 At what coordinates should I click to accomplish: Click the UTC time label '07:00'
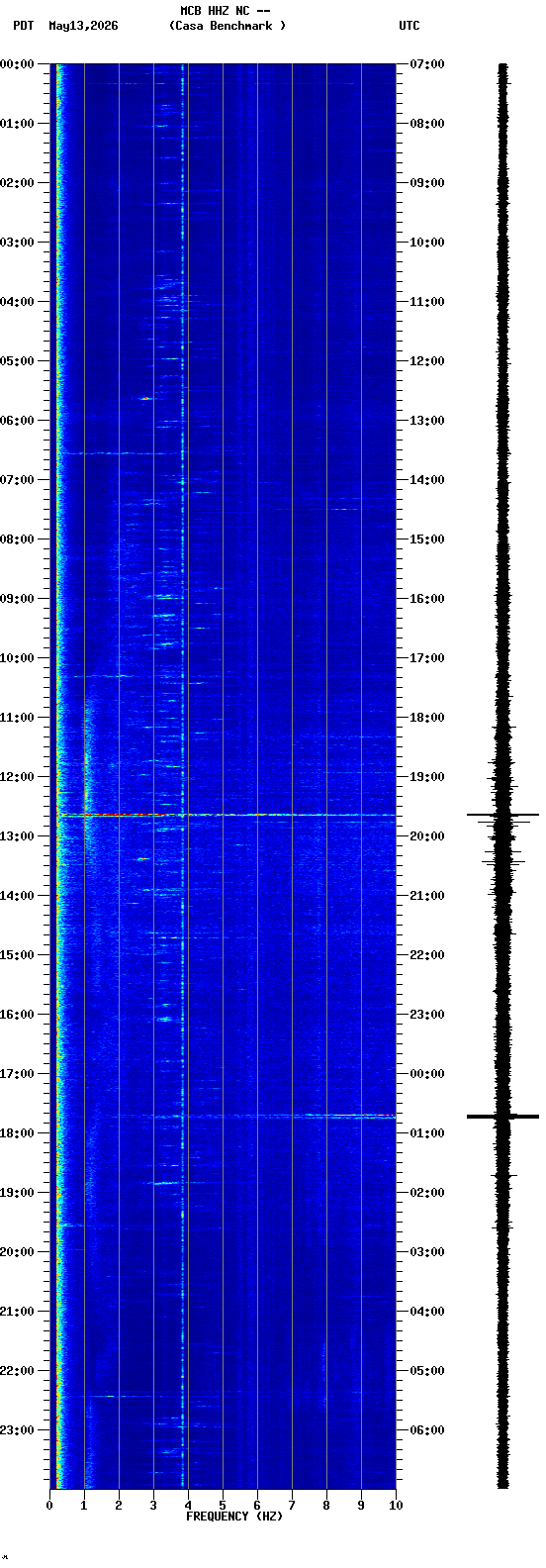coord(427,64)
